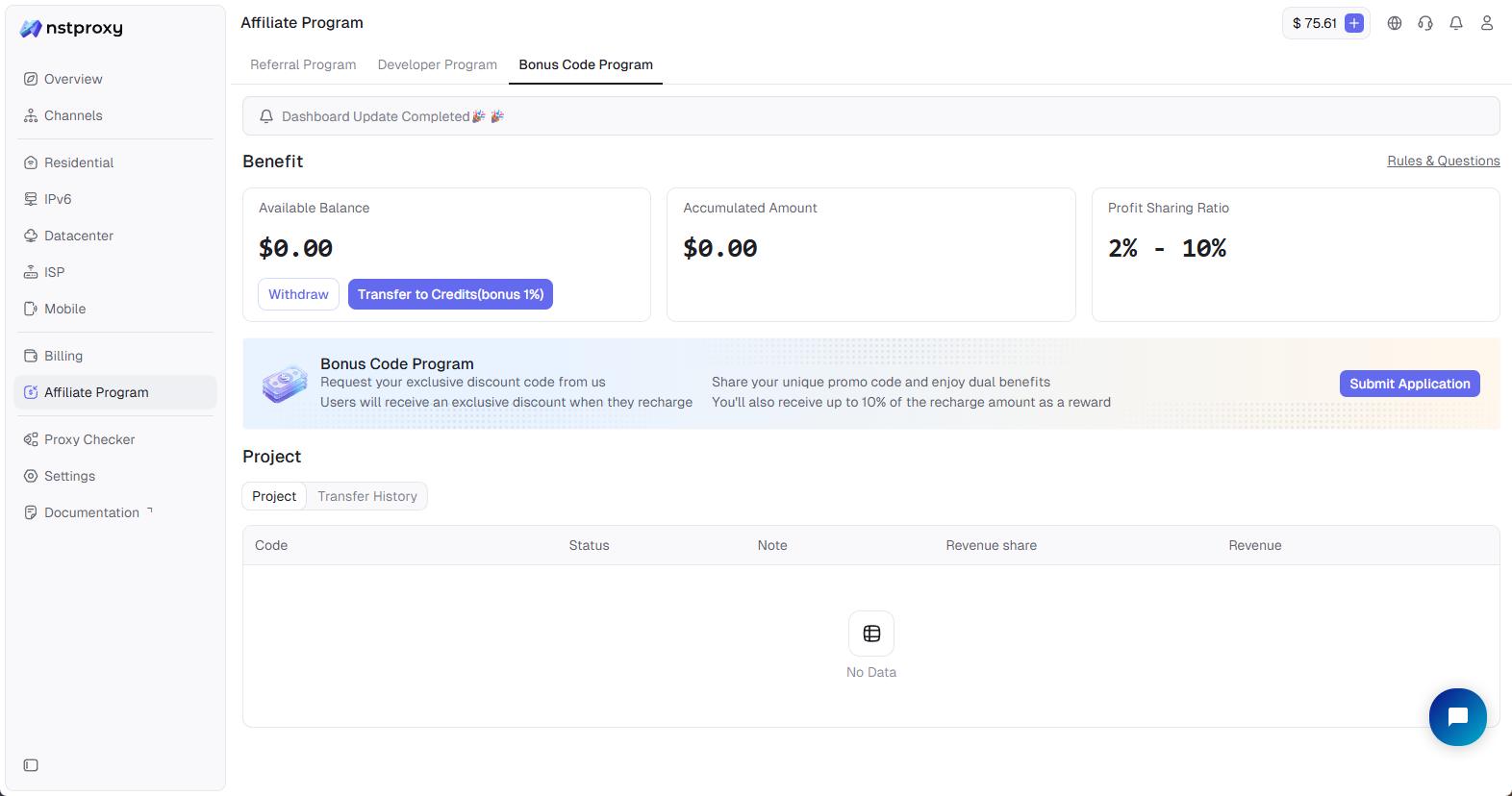Select the Project segment toggle
Image resolution: width=1512 pixels, height=796 pixels.
(x=274, y=496)
